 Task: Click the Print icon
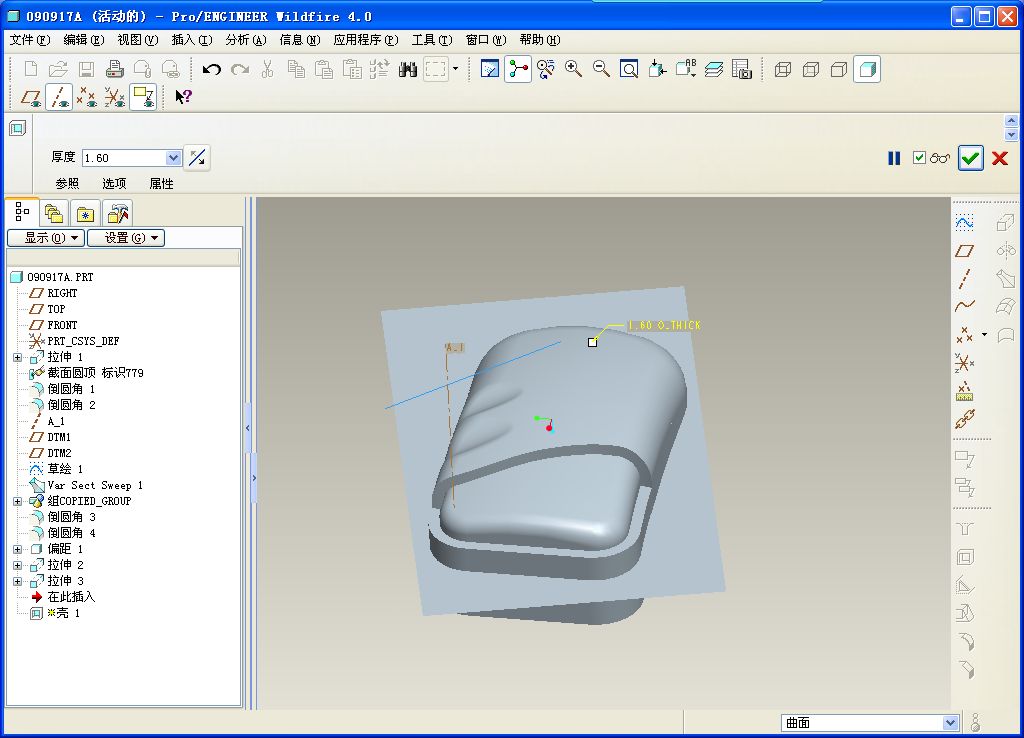[x=114, y=69]
